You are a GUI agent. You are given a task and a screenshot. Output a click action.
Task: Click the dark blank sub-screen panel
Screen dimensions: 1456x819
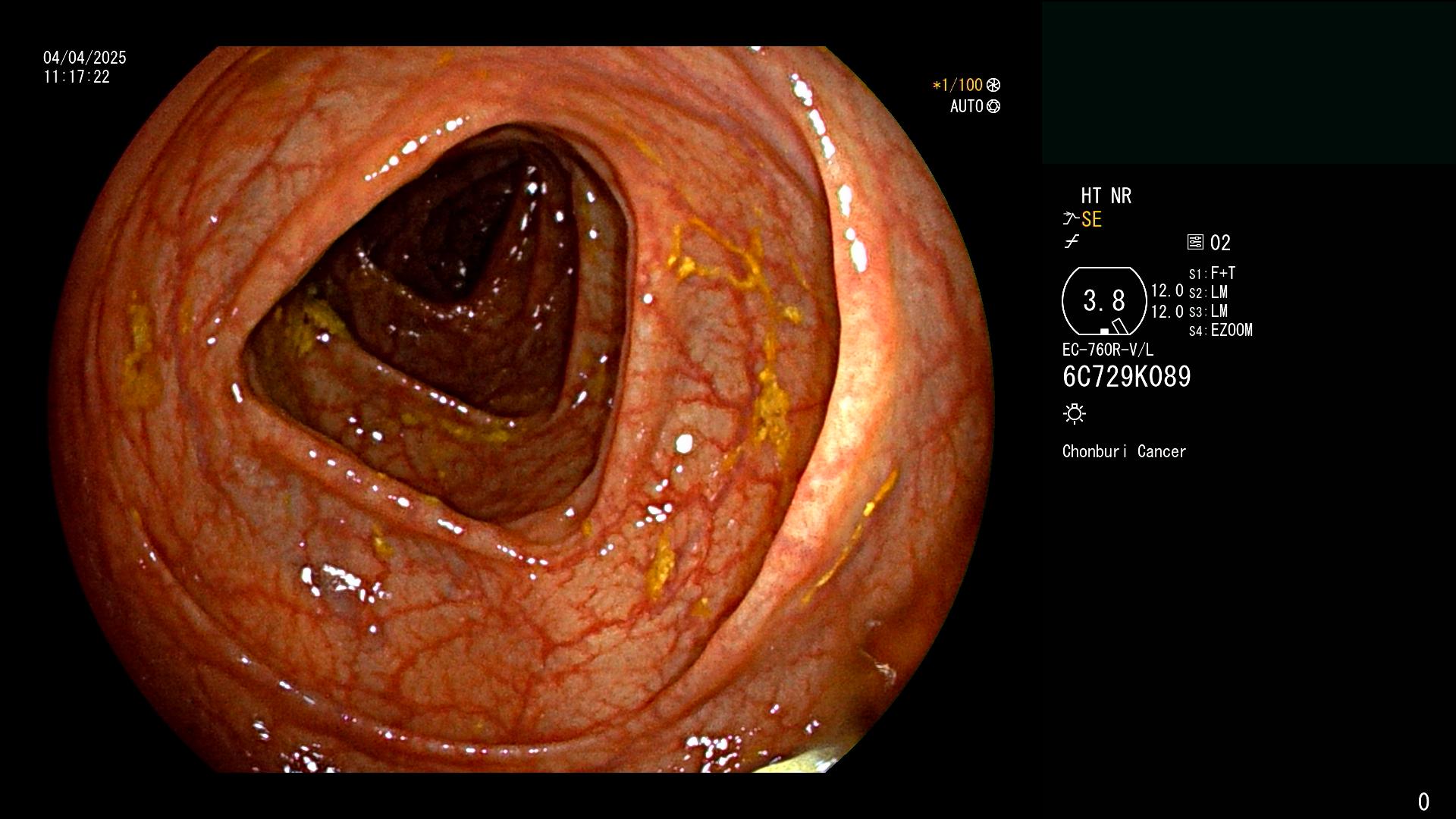click(1248, 83)
